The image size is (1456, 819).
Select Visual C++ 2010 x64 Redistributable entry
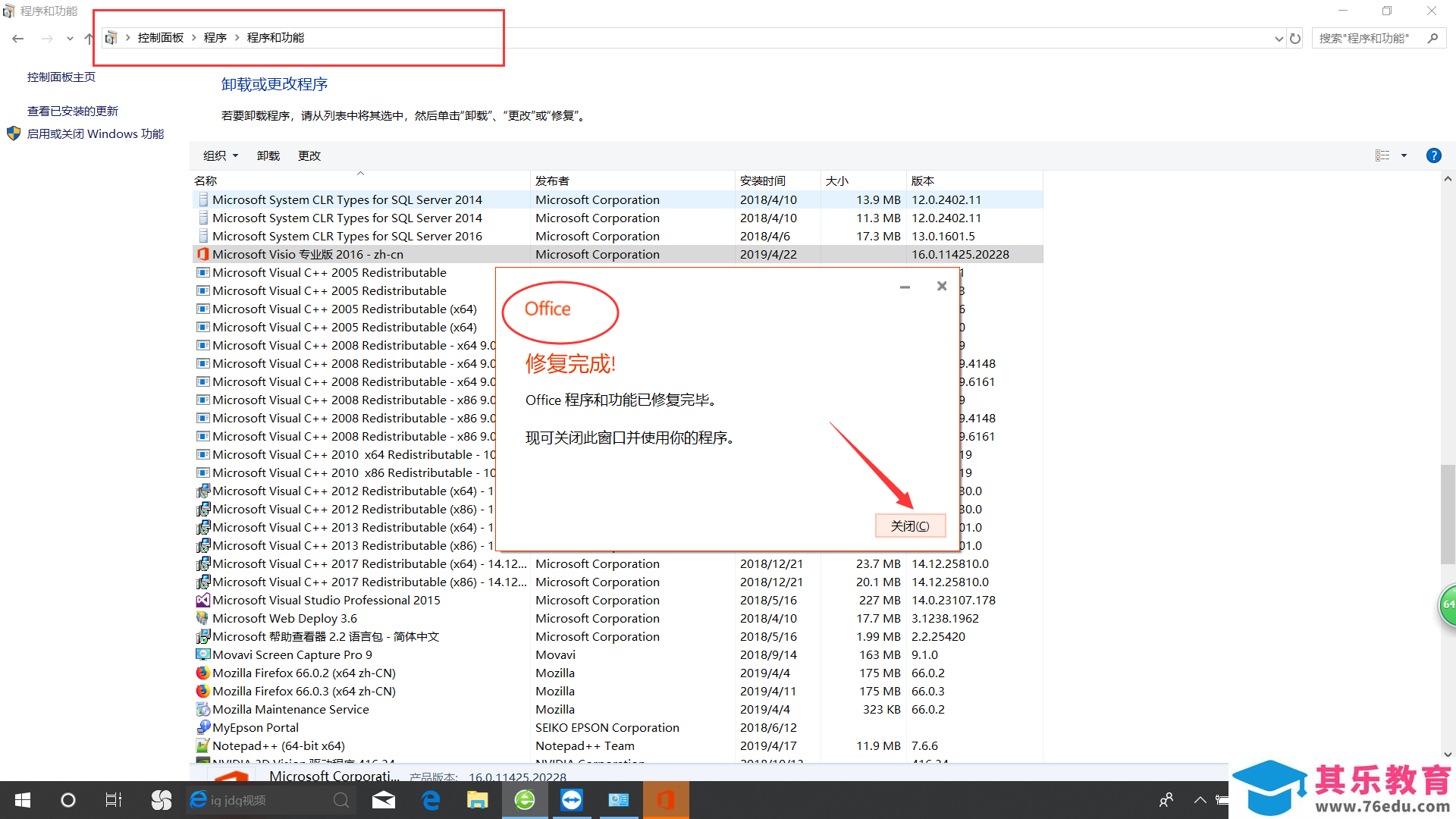[344, 454]
